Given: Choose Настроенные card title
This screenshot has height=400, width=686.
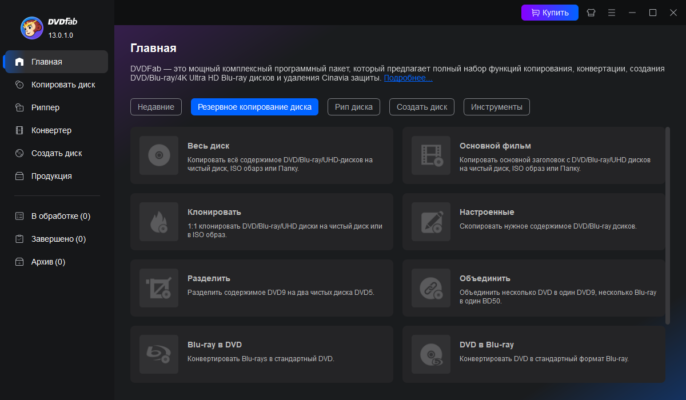Looking at the screenshot, I should (x=486, y=212).
